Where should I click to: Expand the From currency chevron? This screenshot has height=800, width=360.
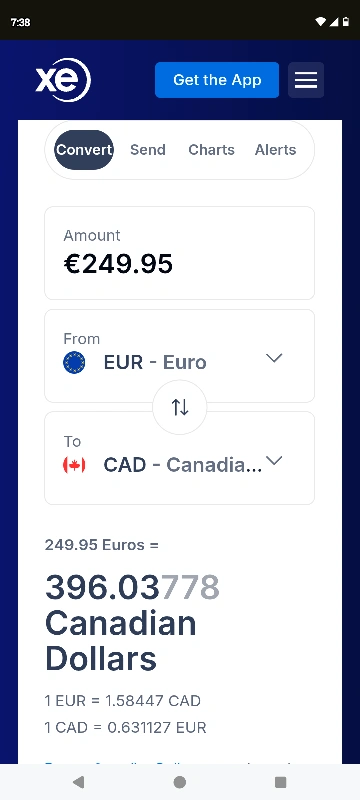[x=274, y=358]
